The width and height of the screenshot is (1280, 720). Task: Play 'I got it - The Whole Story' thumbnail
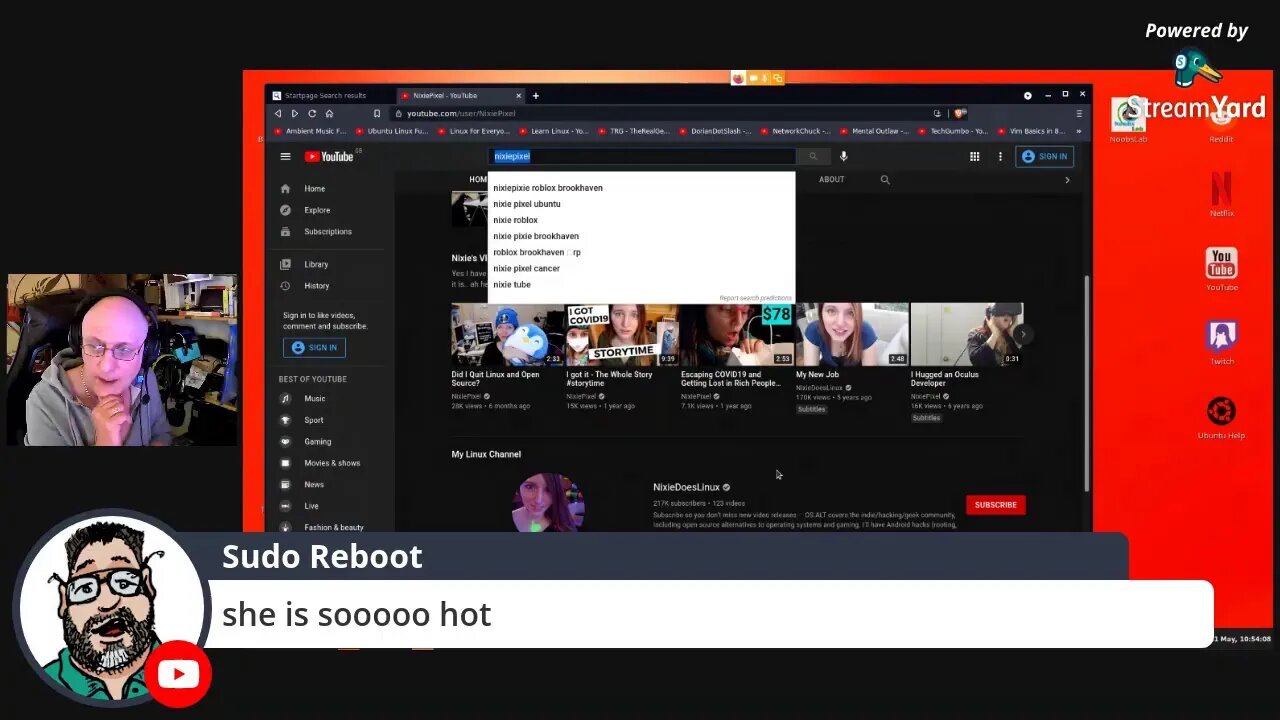(x=623, y=334)
